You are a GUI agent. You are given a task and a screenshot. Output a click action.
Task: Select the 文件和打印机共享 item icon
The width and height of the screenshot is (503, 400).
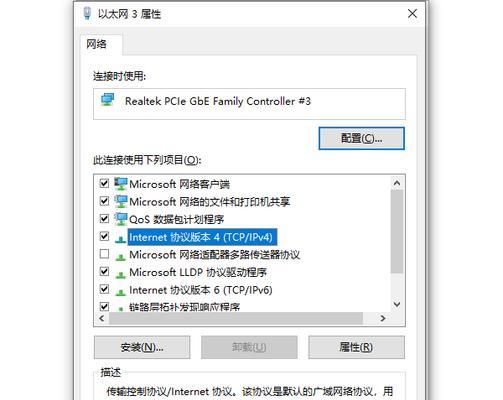tap(120, 201)
